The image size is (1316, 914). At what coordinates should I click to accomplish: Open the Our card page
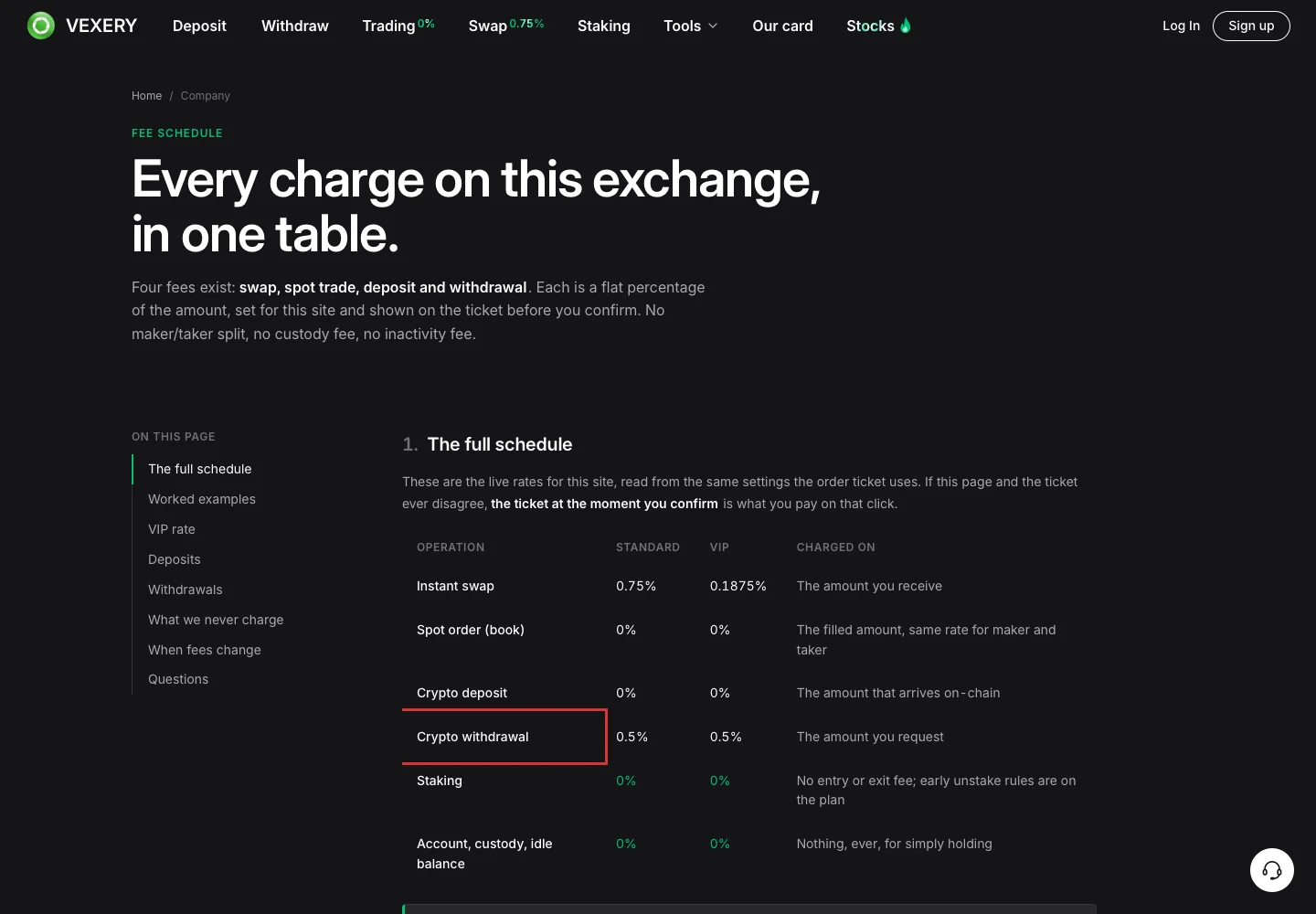(x=782, y=26)
